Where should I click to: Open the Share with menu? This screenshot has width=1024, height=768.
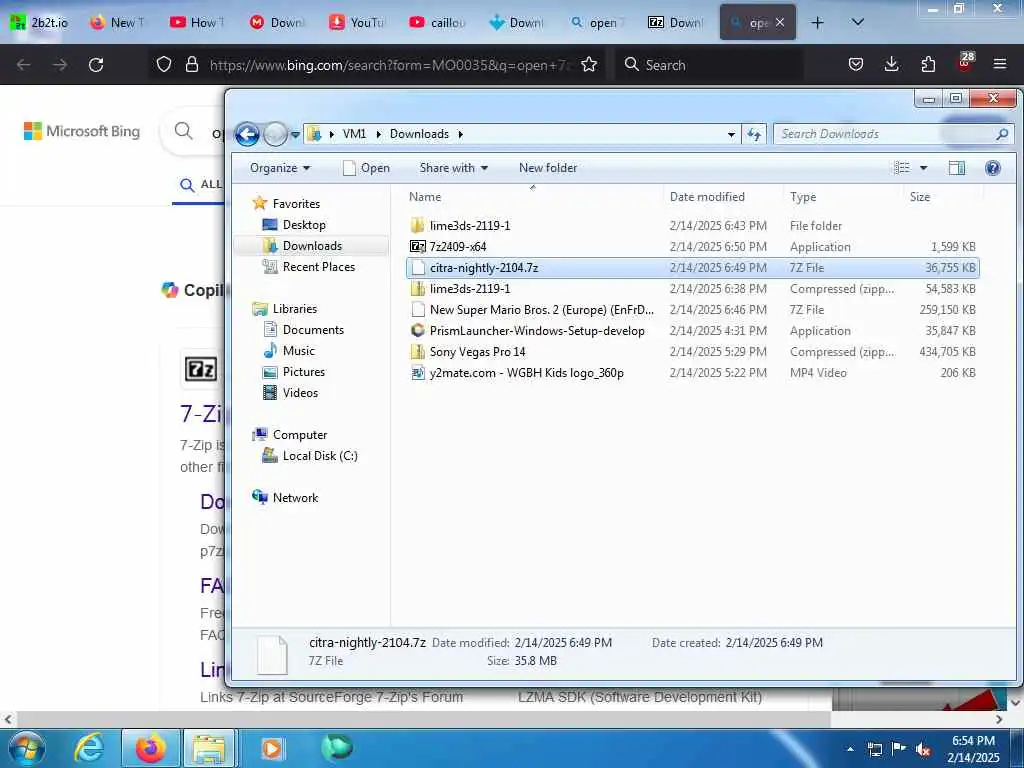tap(453, 168)
